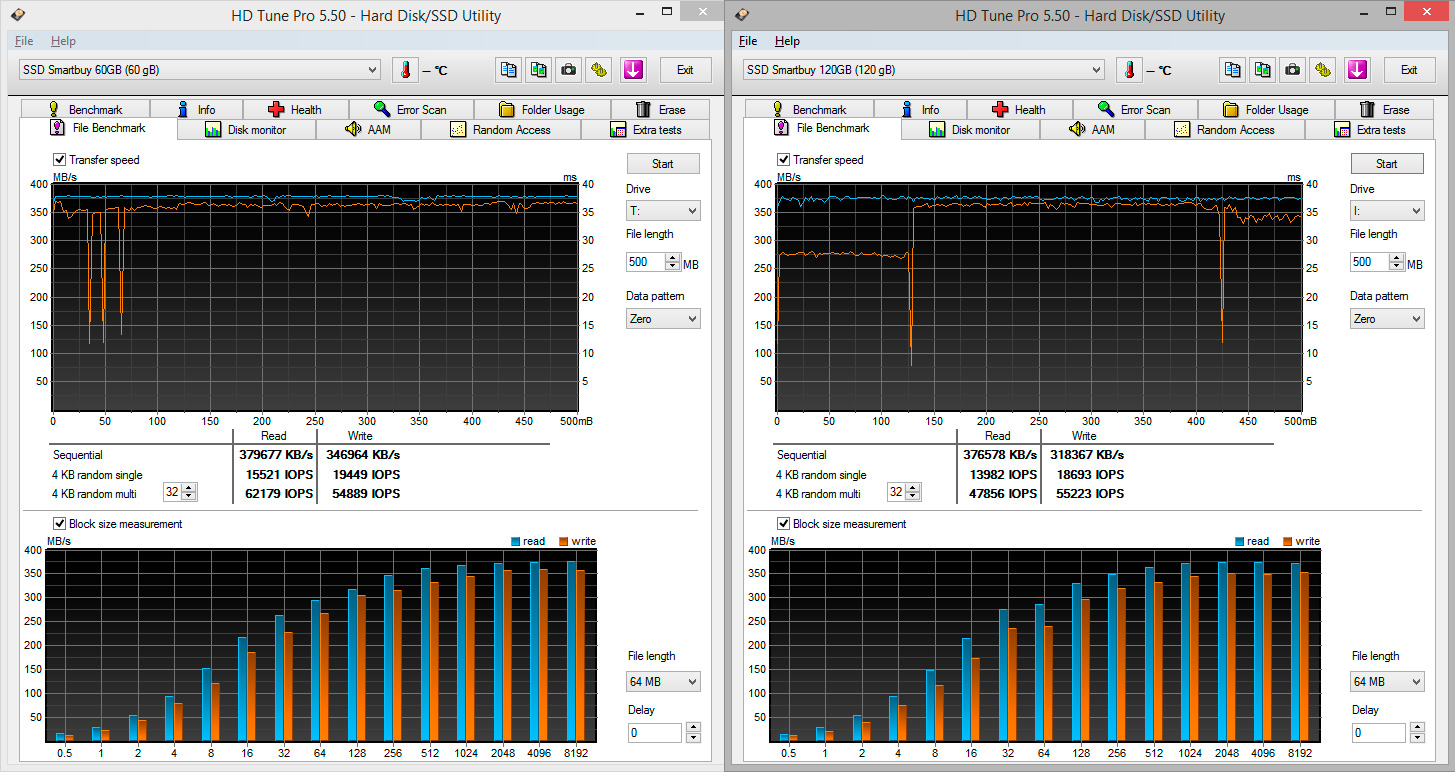Open the Random Access tab in the 120GB window

click(x=1225, y=130)
